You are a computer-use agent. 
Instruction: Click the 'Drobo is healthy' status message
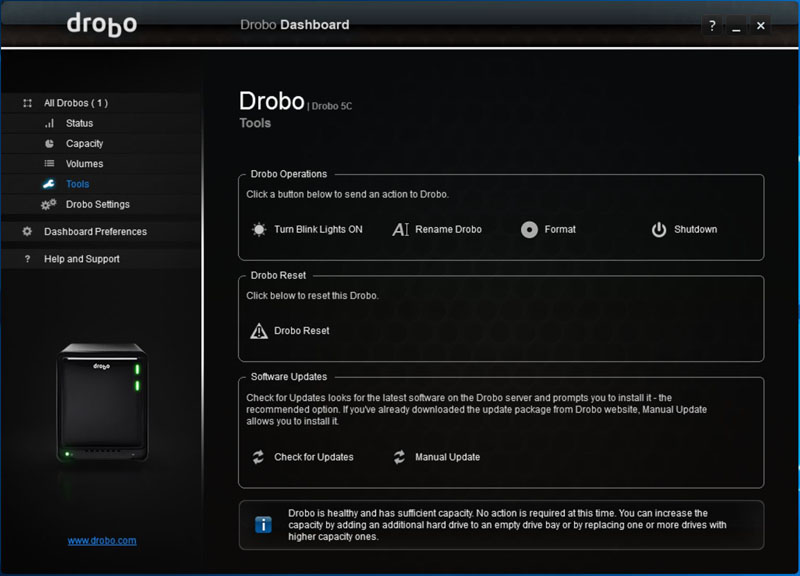(507, 525)
